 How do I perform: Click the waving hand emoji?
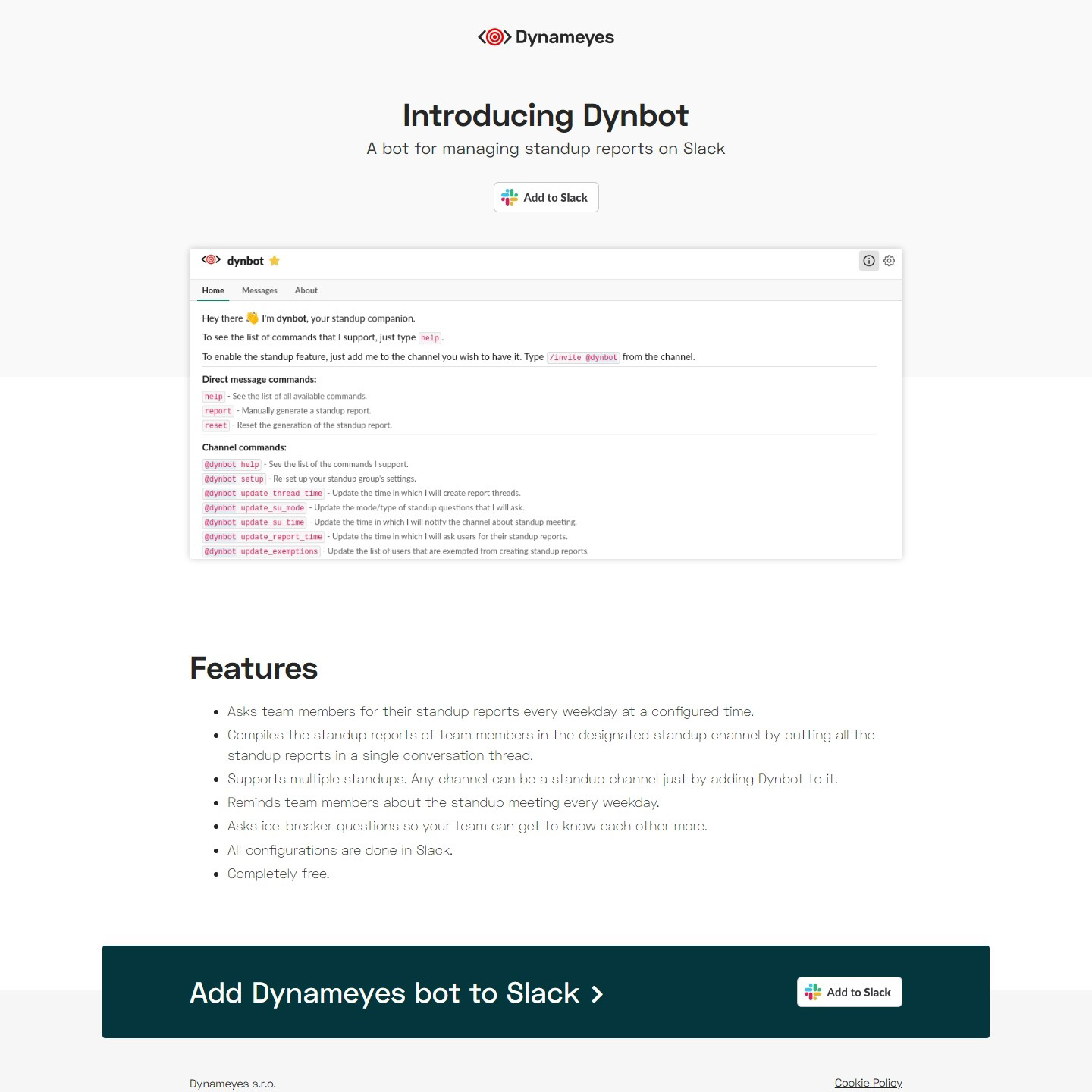click(253, 318)
